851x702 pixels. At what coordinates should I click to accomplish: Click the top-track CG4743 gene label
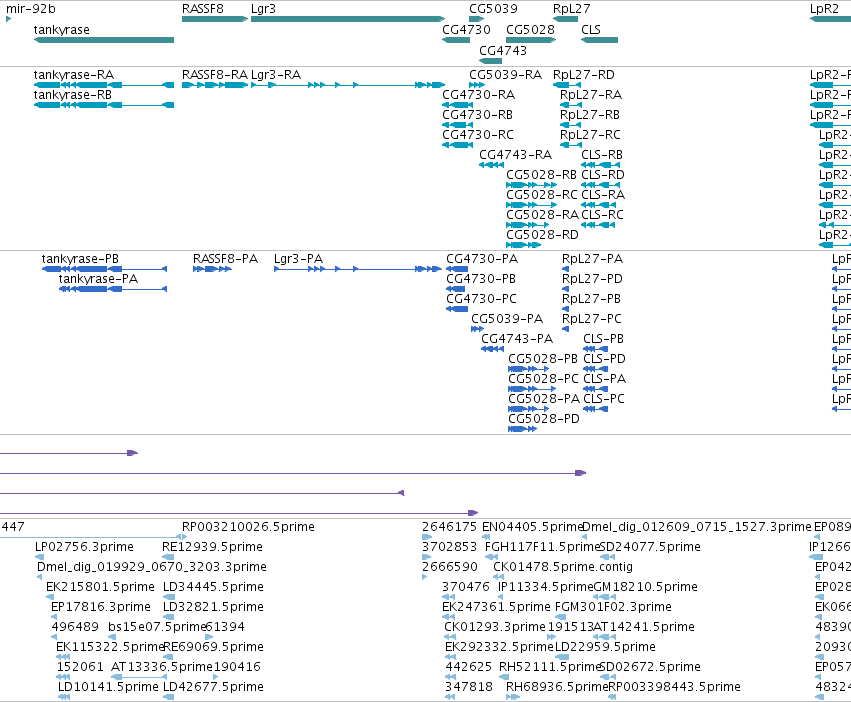pos(503,50)
